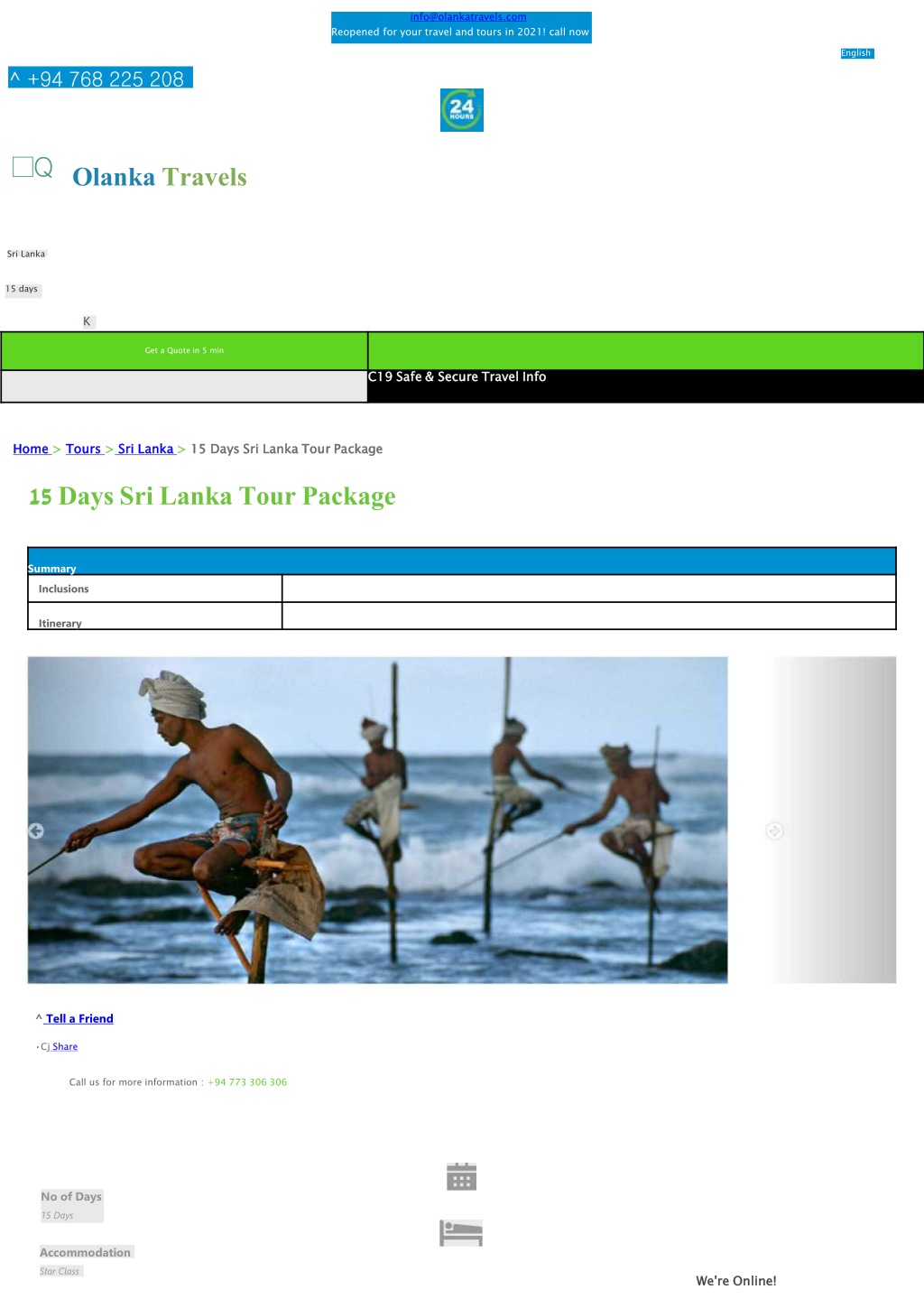The width and height of the screenshot is (924, 1308).
Task: Open C19 Safe & Secure Travel Info
Action: 457,376
